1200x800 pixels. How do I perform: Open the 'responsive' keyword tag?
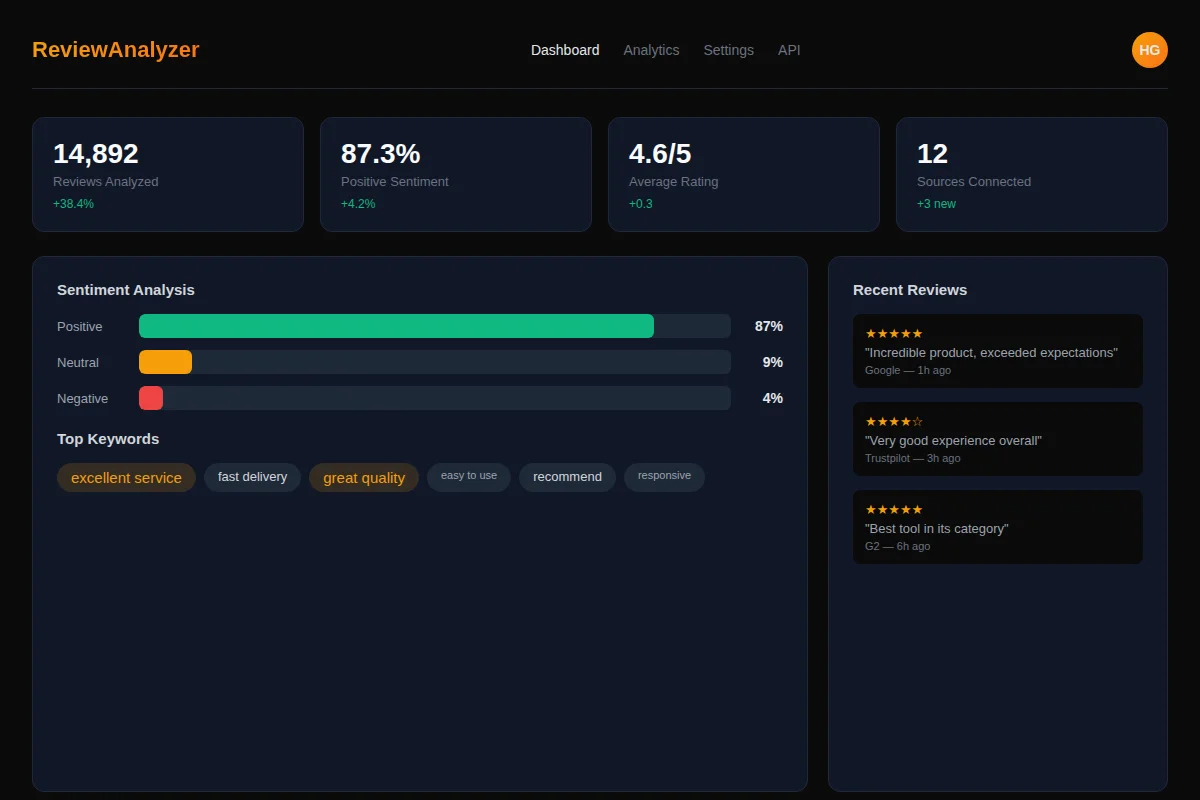664,477
